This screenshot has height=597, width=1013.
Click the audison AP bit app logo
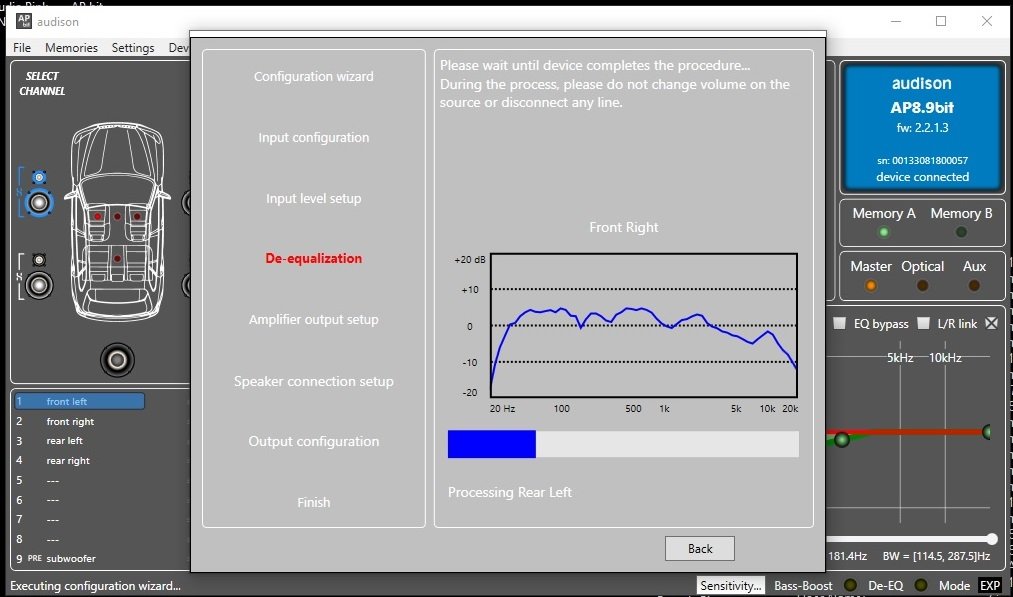[x=24, y=21]
